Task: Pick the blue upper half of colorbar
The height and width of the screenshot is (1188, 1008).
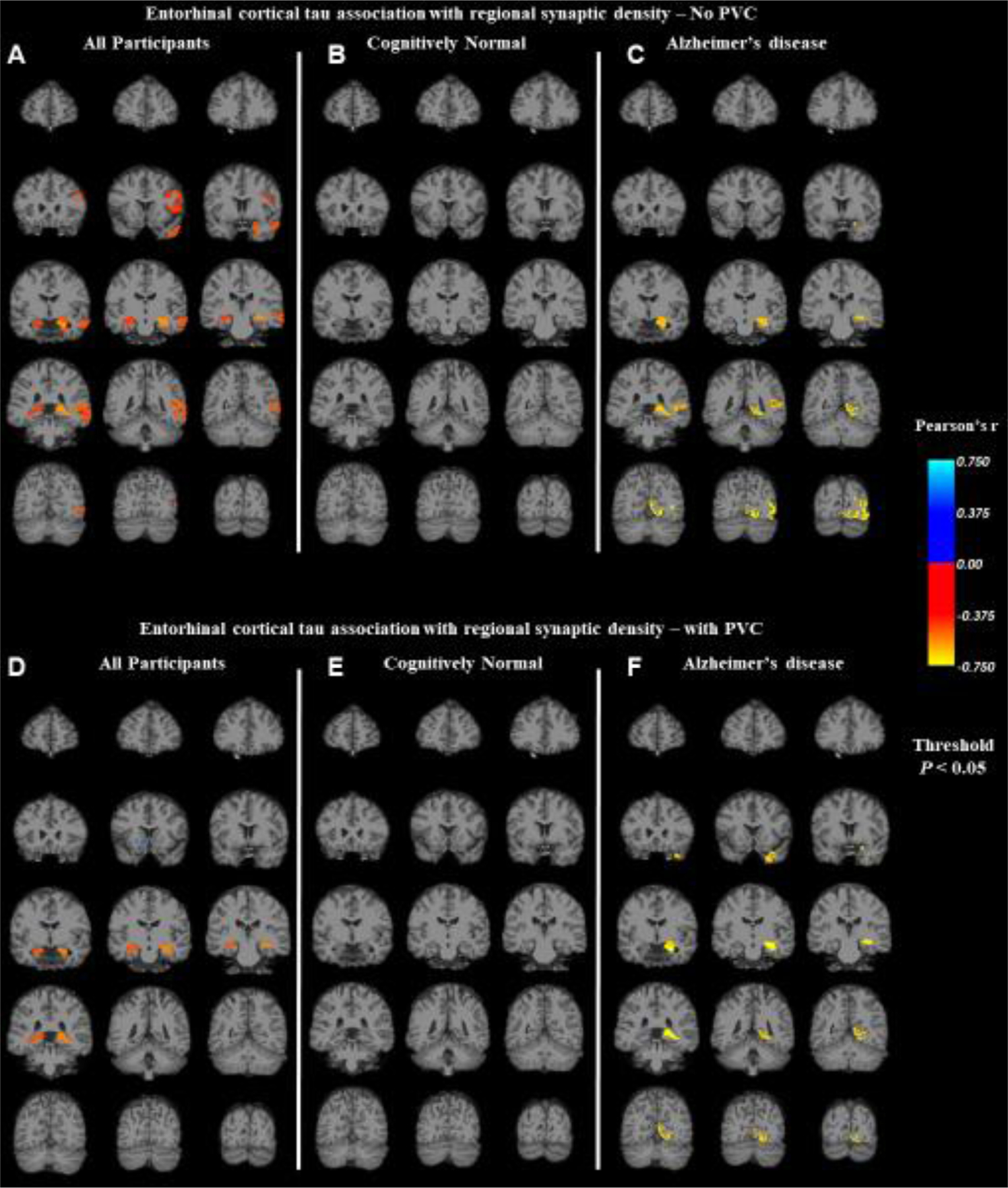Action: click(x=941, y=511)
